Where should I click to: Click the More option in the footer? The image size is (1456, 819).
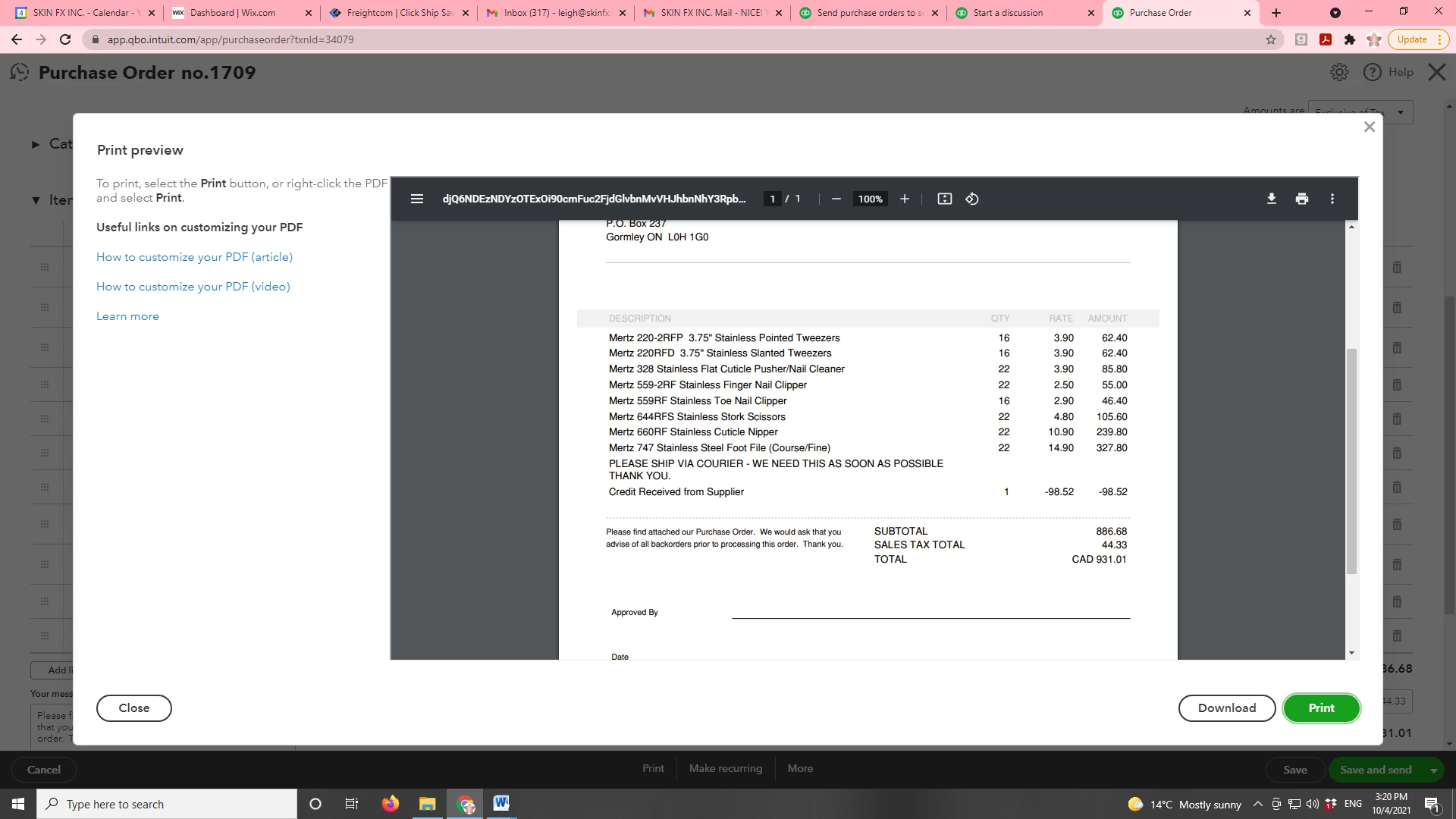[x=800, y=768]
